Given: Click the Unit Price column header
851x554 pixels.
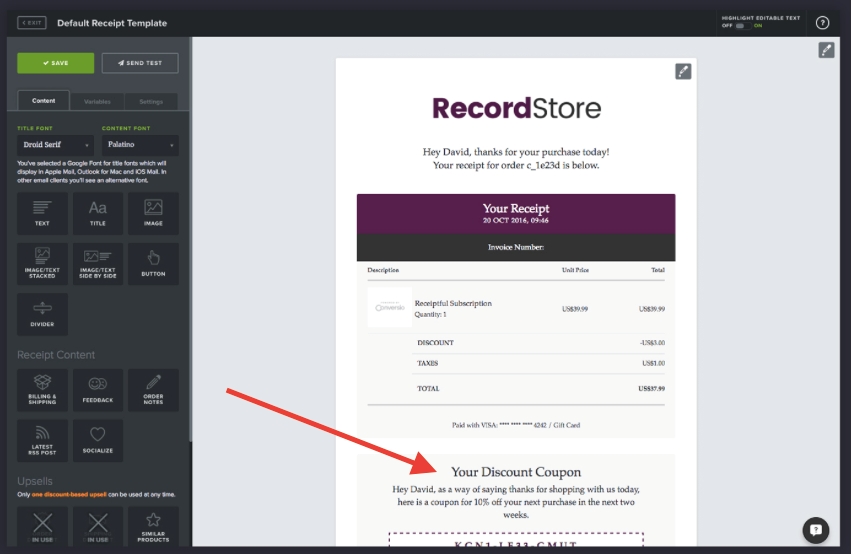Looking at the screenshot, I should pos(575,270).
